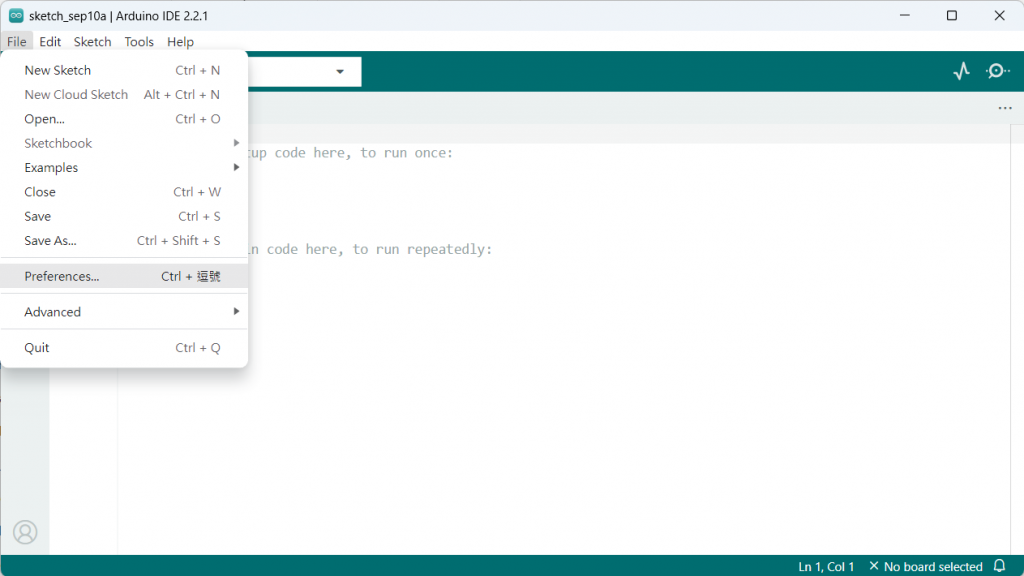Click the File menu
This screenshot has height=576, width=1024.
pyautogui.click(x=16, y=42)
